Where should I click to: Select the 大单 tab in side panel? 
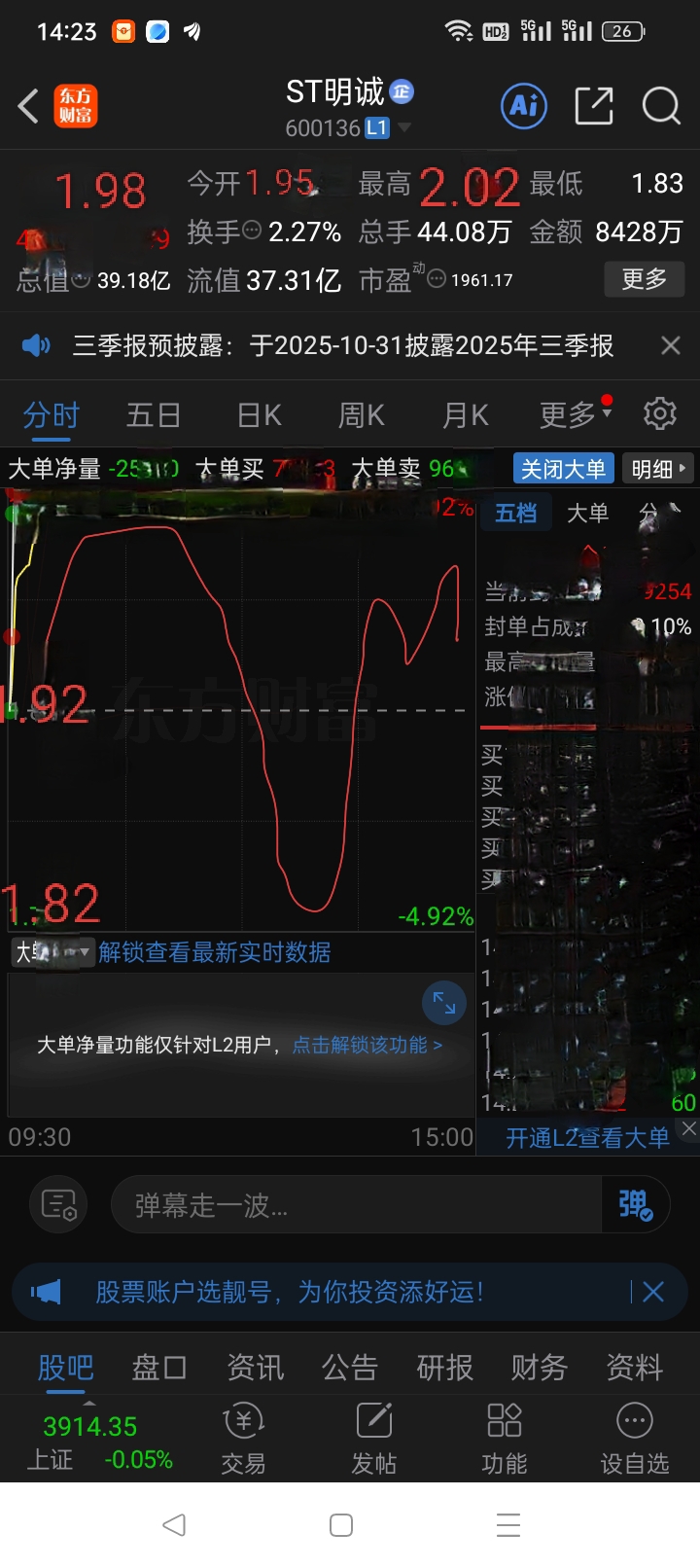(587, 513)
